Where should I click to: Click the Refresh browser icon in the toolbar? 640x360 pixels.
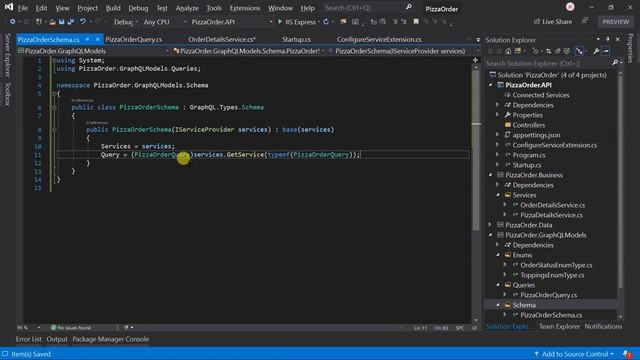pyautogui.click(x=326, y=22)
